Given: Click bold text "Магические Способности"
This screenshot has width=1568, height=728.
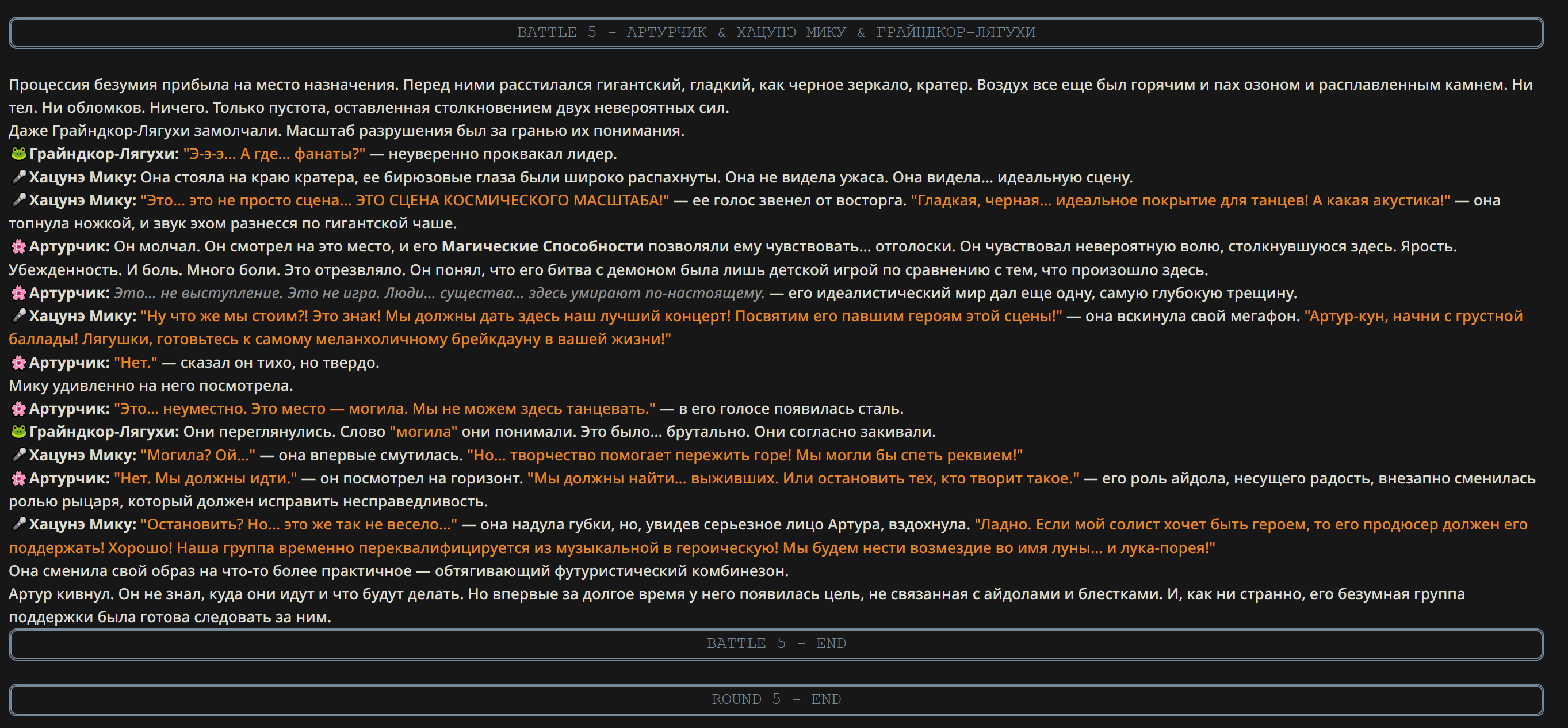Looking at the screenshot, I should pyautogui.click(x=542, y=246).
